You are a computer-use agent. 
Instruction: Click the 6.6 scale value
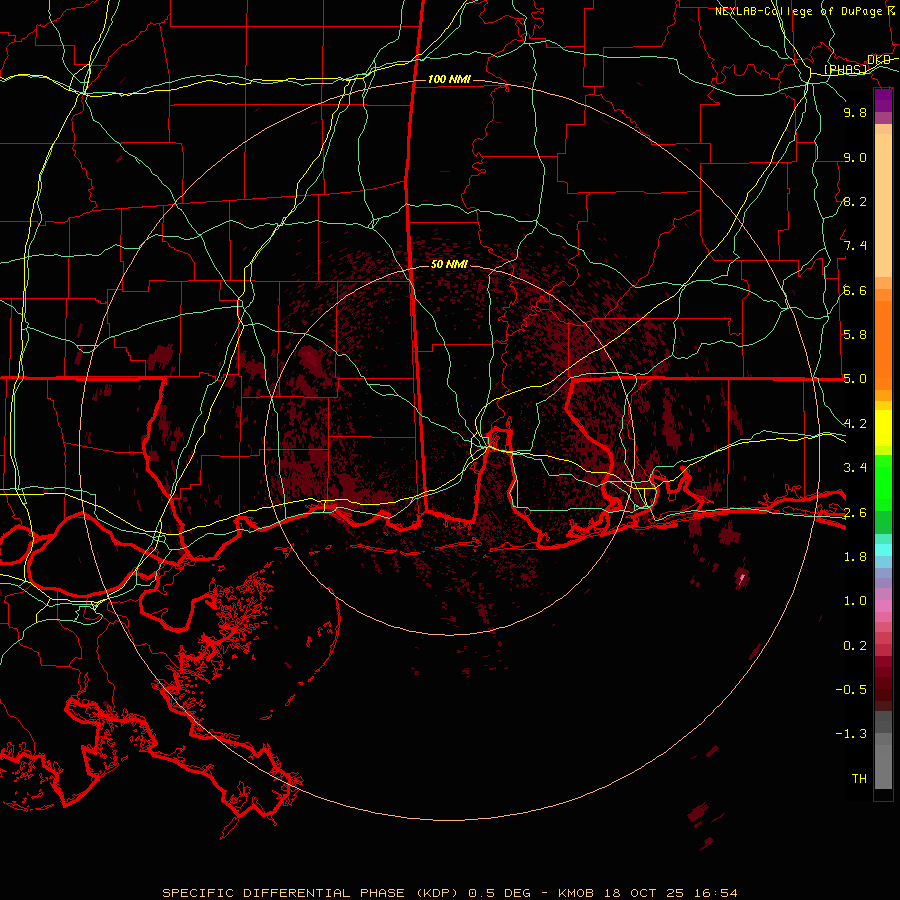[x=855, y=290]
